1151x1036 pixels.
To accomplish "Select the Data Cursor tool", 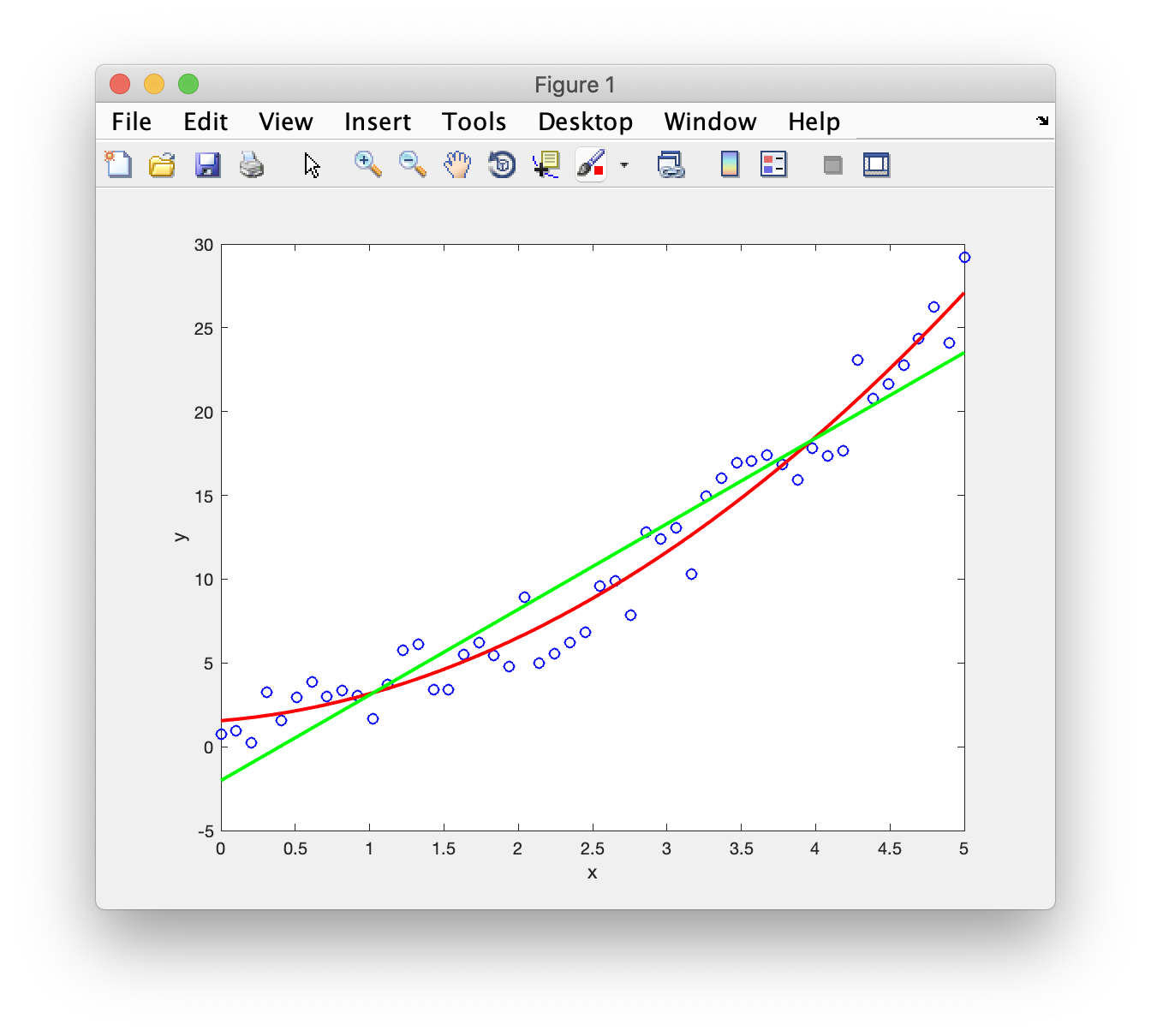I will [x=546, y=164].
